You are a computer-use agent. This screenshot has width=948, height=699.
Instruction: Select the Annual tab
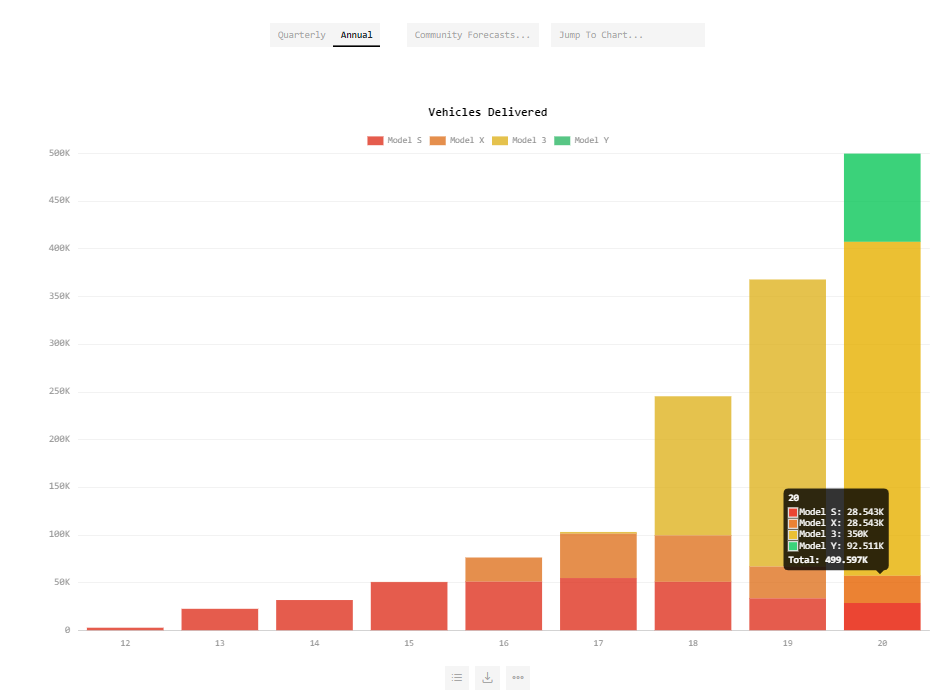[356, 35]
